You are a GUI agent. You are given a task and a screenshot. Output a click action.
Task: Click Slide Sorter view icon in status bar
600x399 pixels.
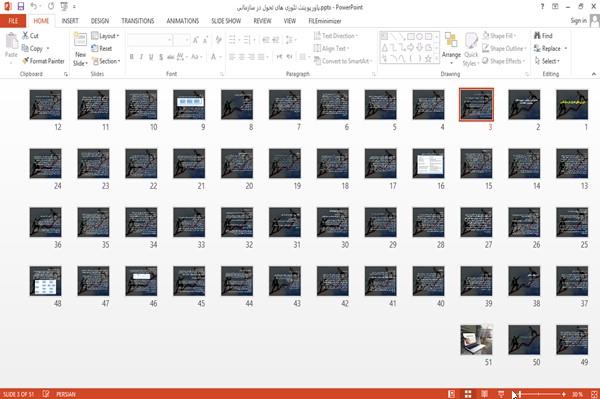(468, 394)
